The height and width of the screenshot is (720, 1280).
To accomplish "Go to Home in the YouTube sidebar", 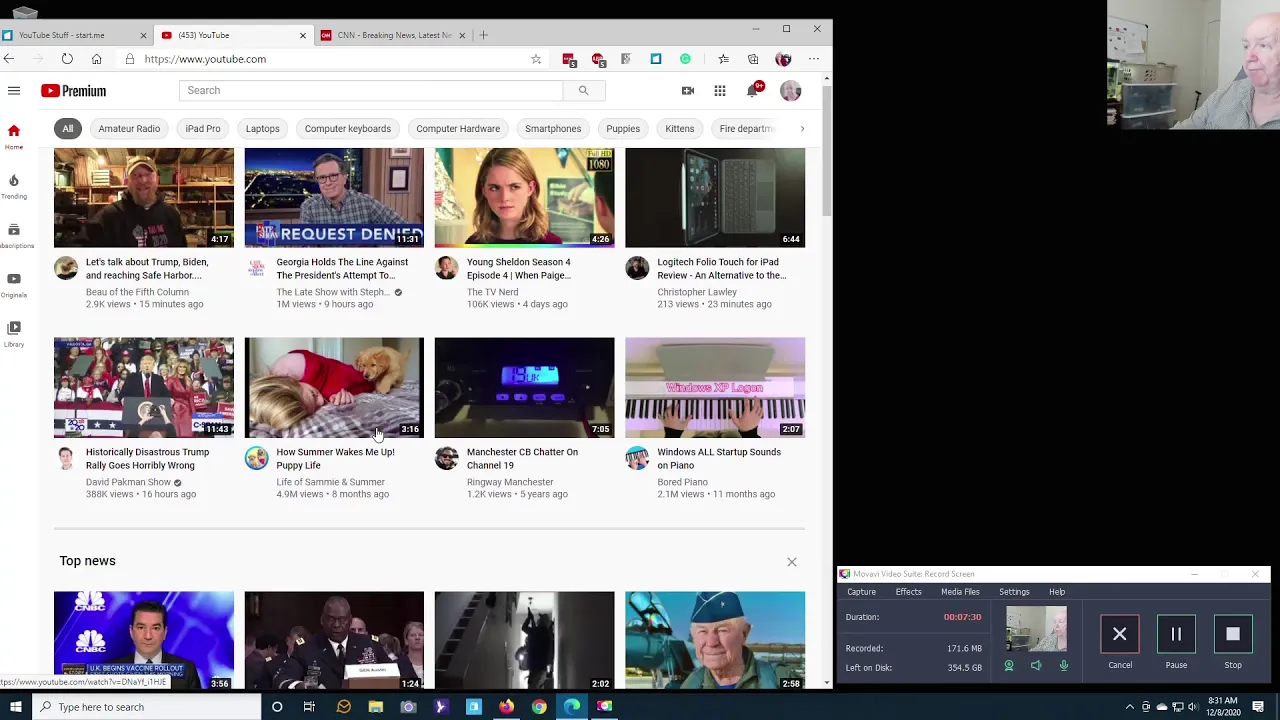I will 14,137.
